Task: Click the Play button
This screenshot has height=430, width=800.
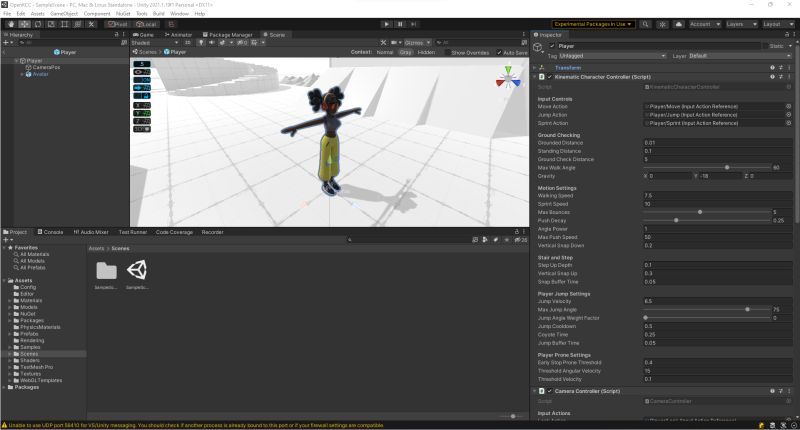Action: pos(386,24)
